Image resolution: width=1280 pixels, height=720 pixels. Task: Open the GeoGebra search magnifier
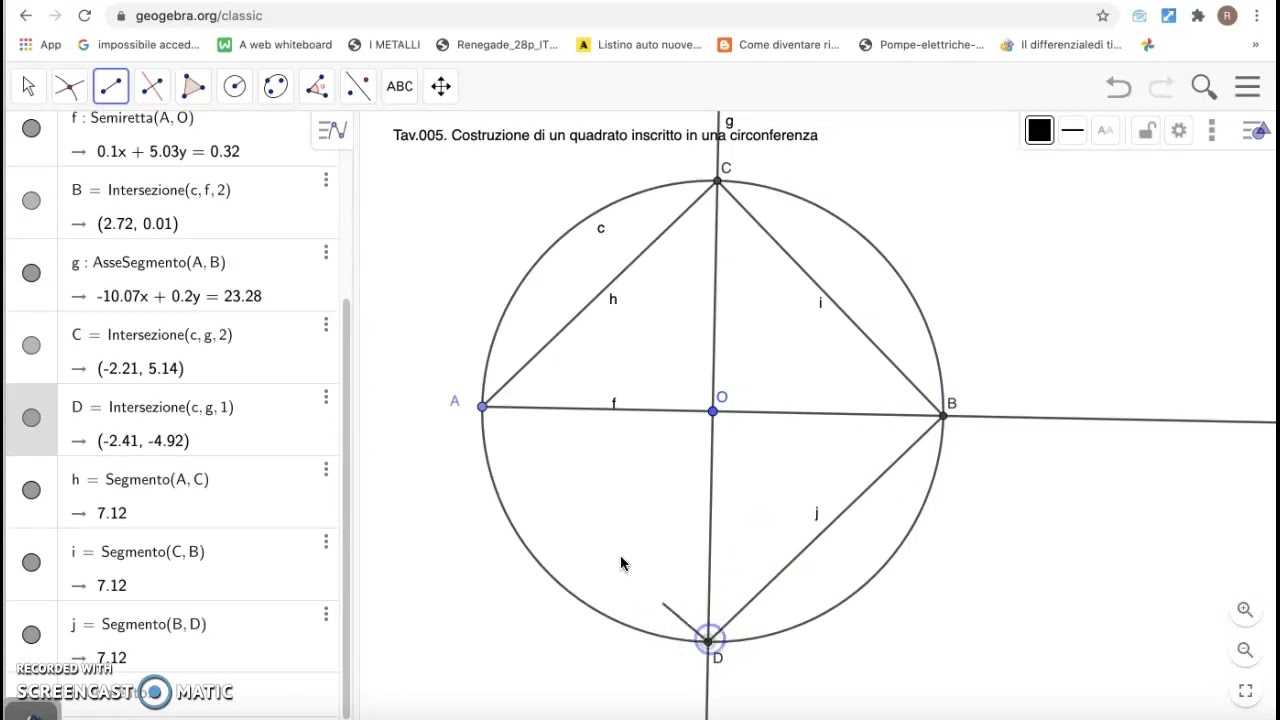(1204, 87)
